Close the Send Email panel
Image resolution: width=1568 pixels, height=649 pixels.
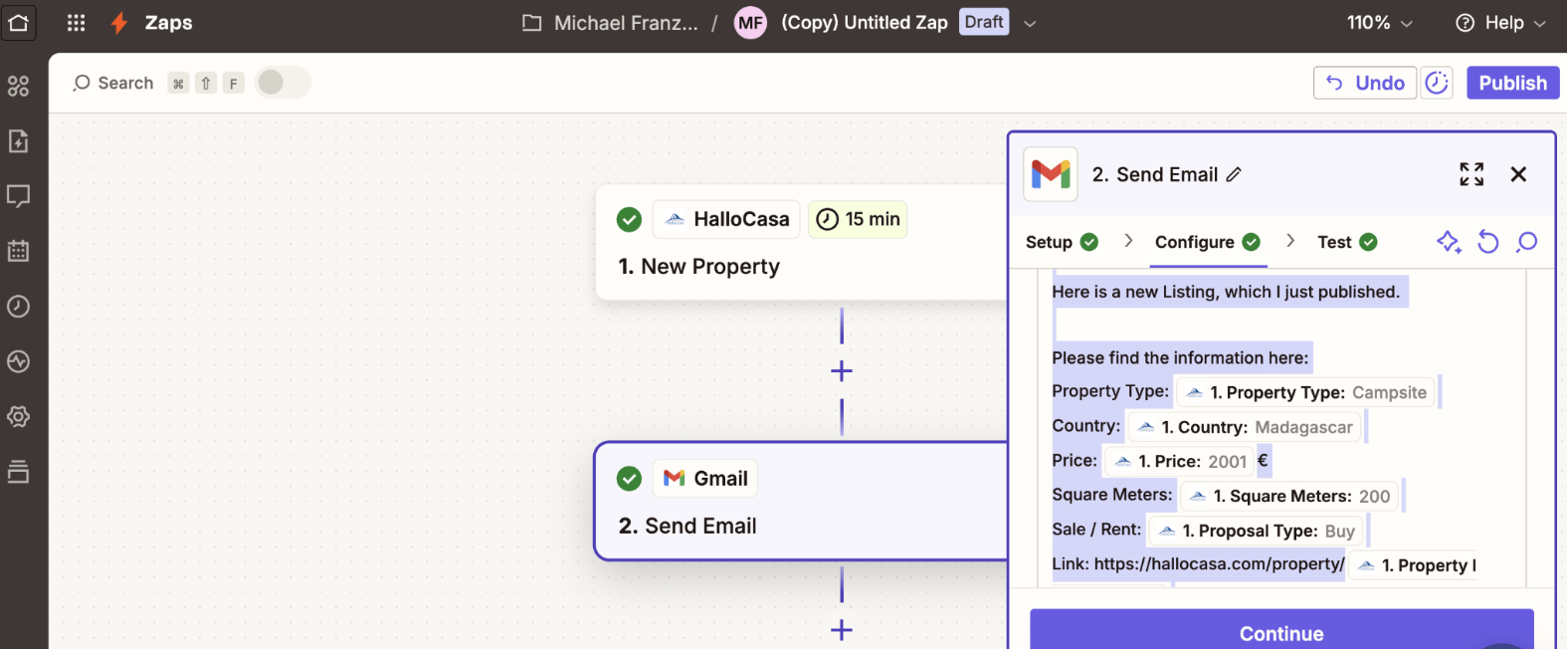1518,174
